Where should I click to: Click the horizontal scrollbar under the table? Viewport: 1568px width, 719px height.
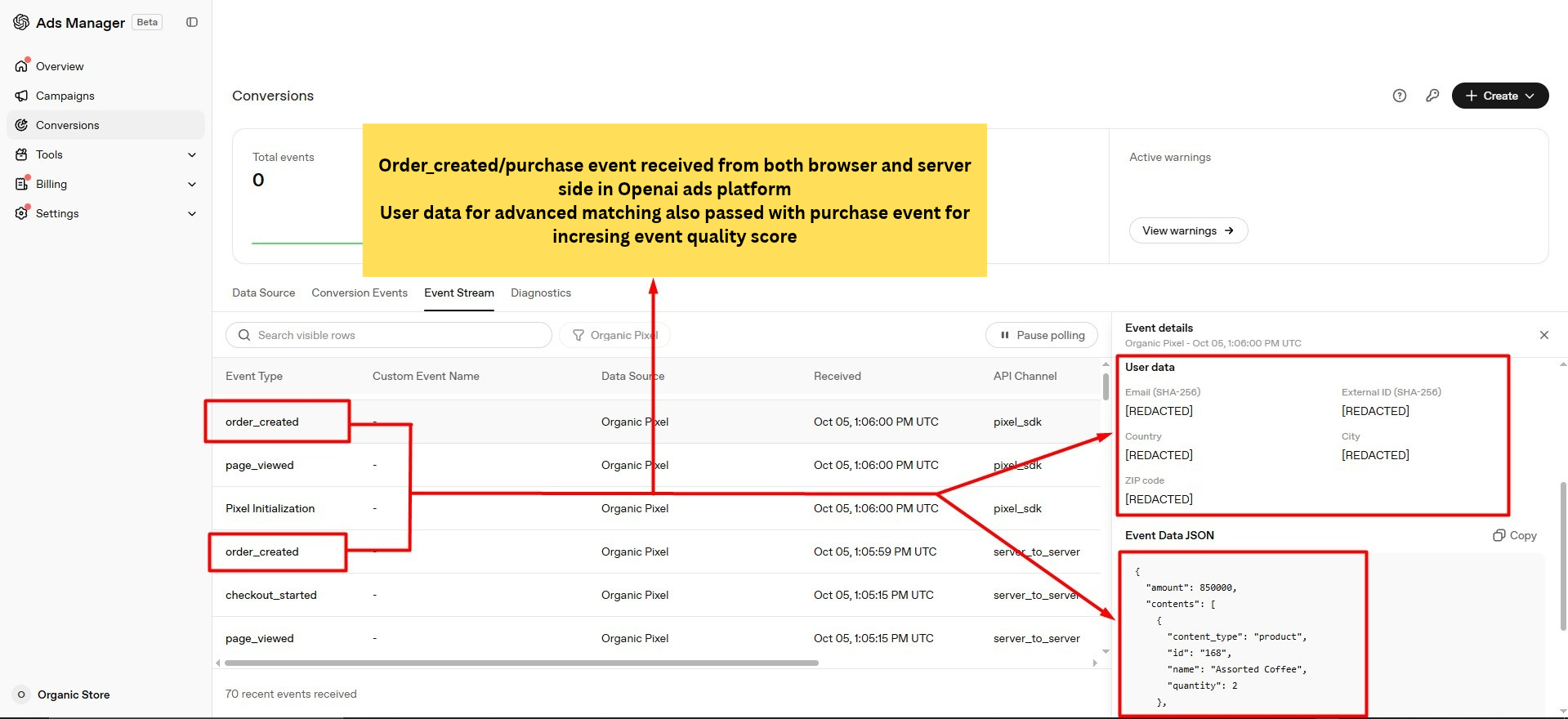pos(521,663)
